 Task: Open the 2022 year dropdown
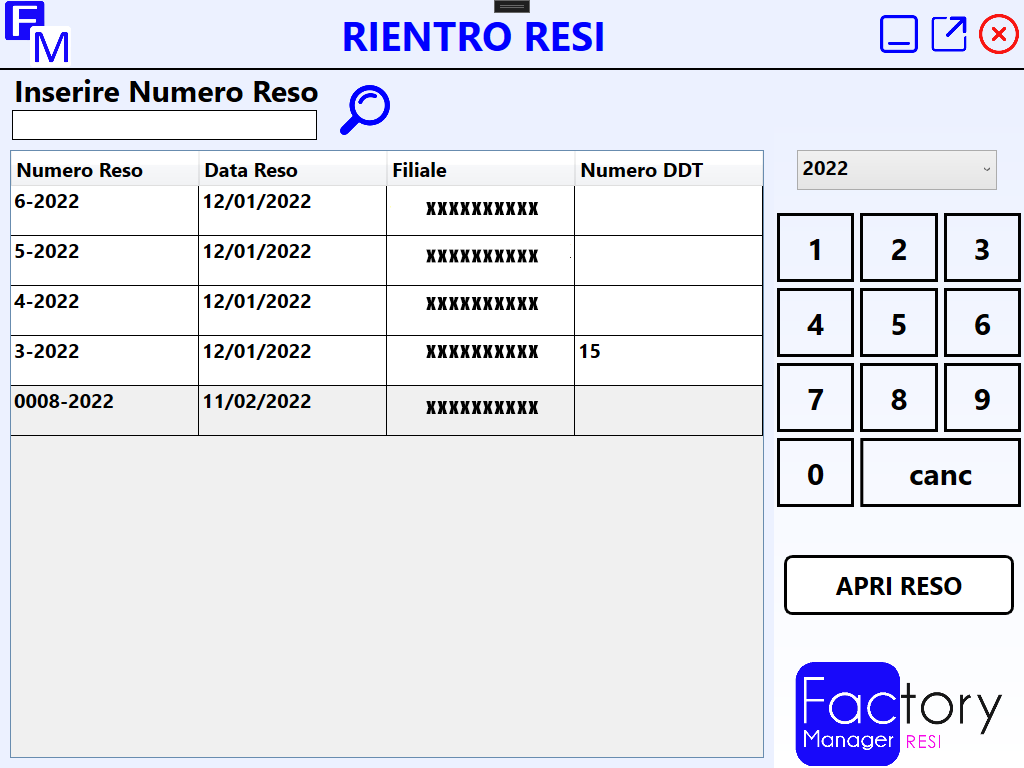click(x=896, y=169)
